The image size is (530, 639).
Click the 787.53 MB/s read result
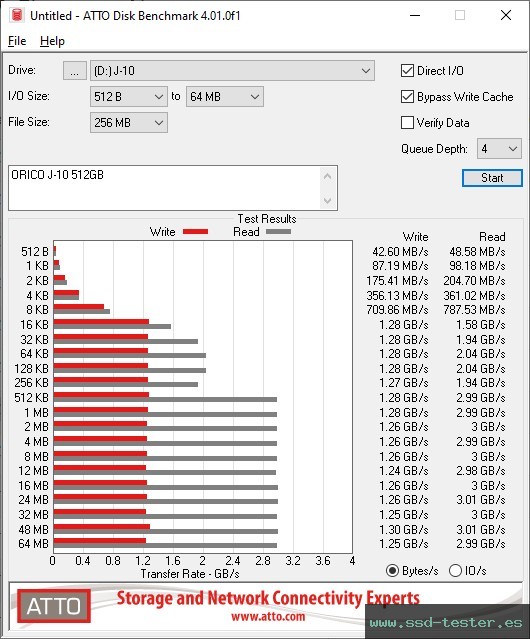[x=474, y=310]
